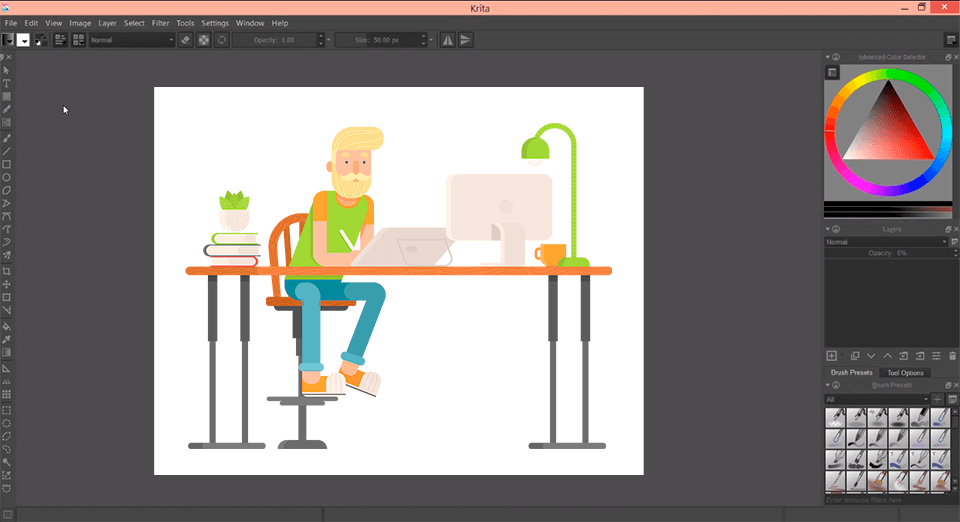
Task: Pick the Fill bucket tool
Action: 7,326
